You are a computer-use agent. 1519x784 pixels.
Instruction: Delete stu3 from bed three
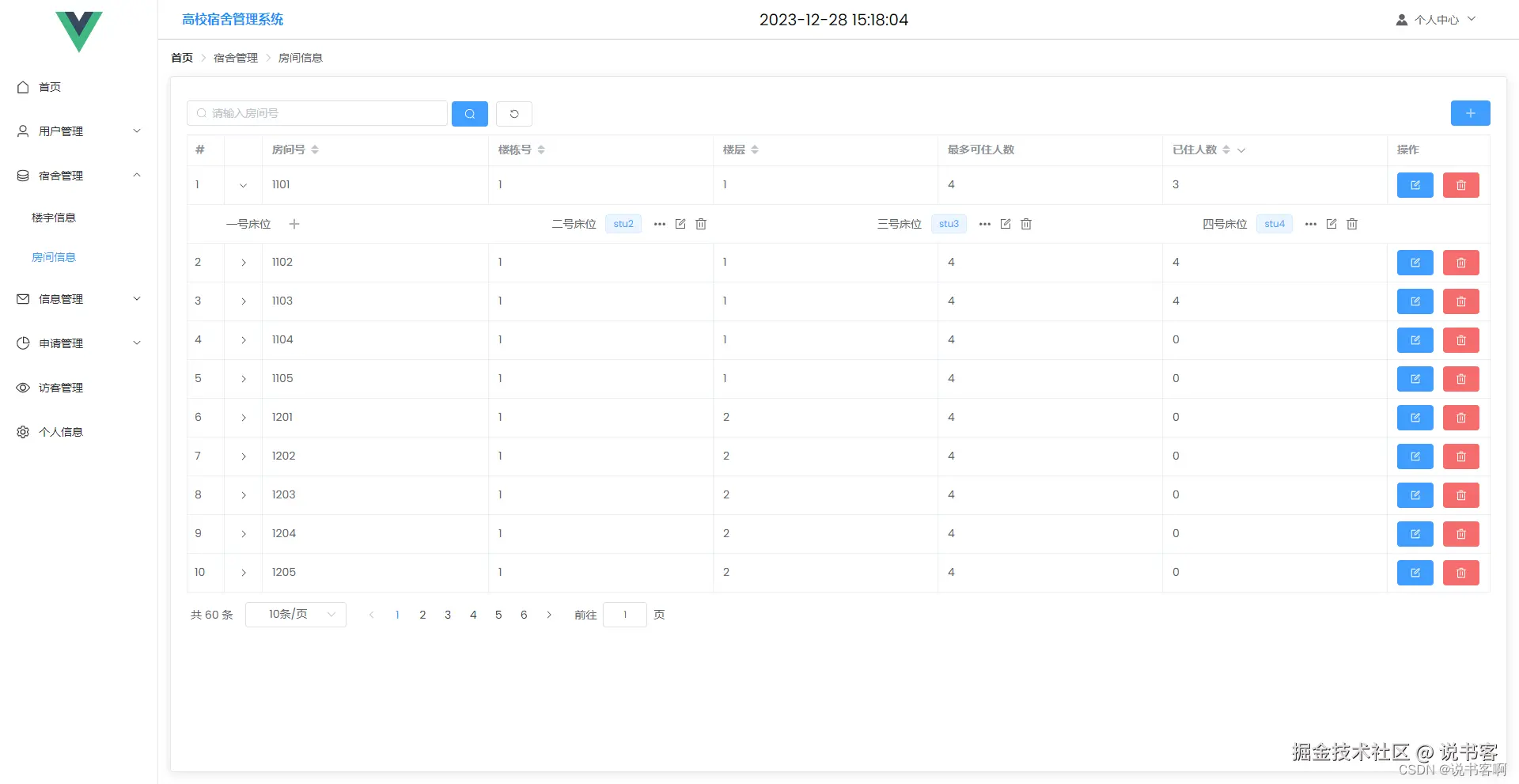(x=1026, y=224)
